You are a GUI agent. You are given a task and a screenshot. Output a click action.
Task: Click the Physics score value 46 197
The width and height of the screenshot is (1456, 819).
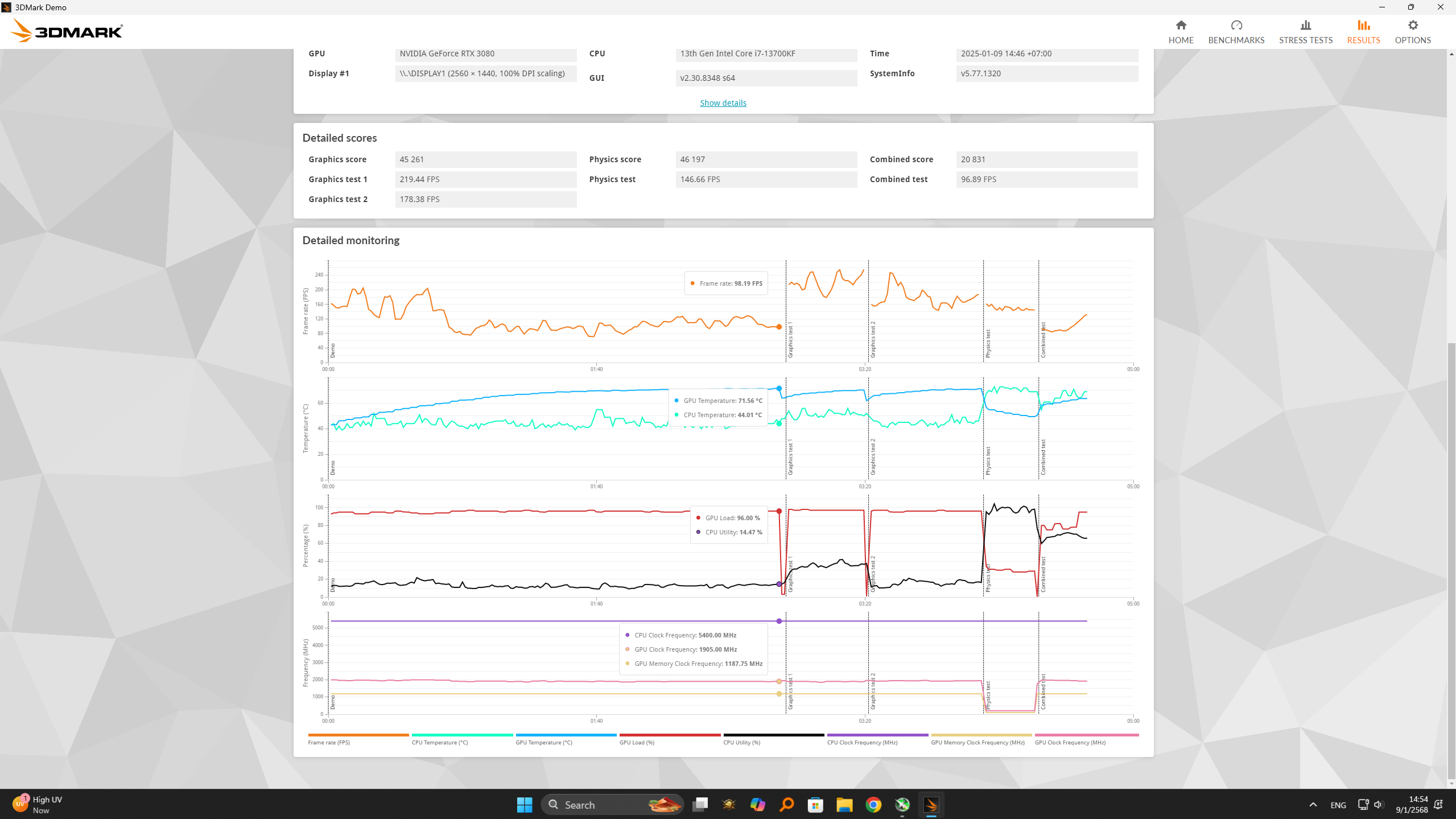pyautogui.click(x=766, y=159)
